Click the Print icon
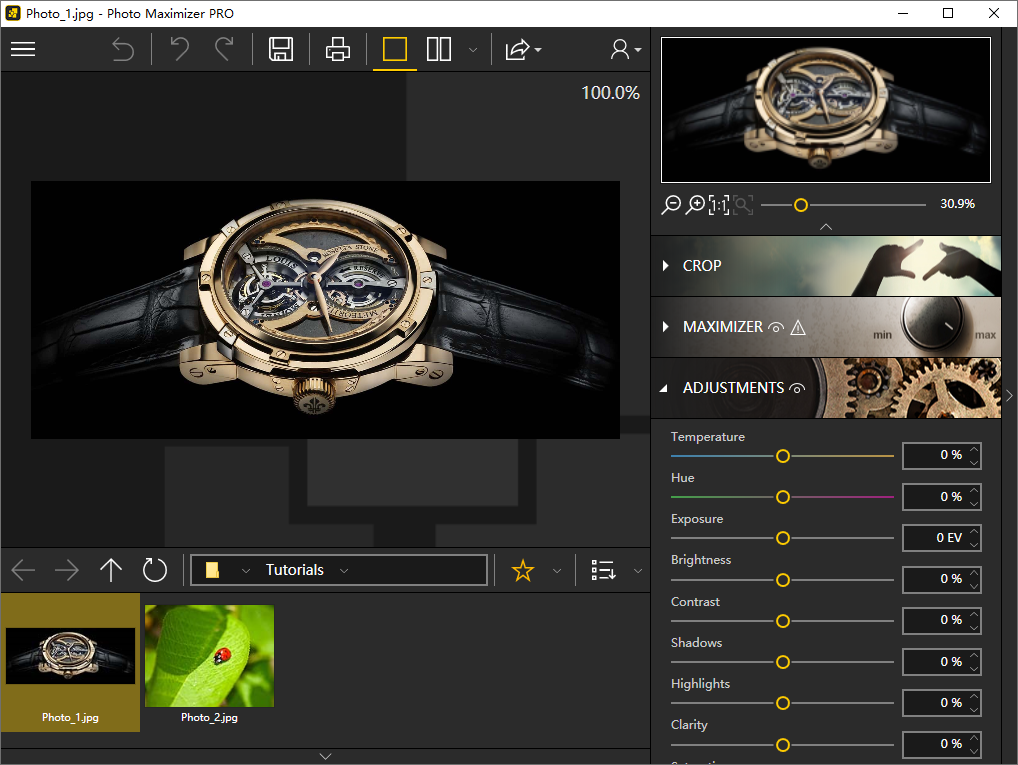Image resolution: width=1018 pixels, height=765 pixels. click(338, 49)
